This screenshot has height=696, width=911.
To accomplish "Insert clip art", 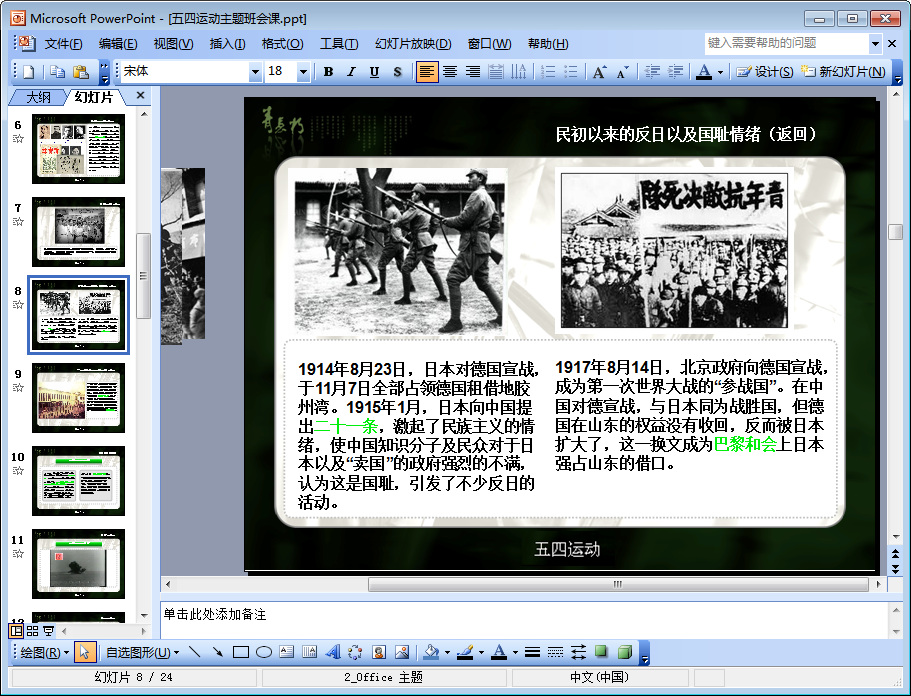I will pyautogui.click(x=379, y=652).
